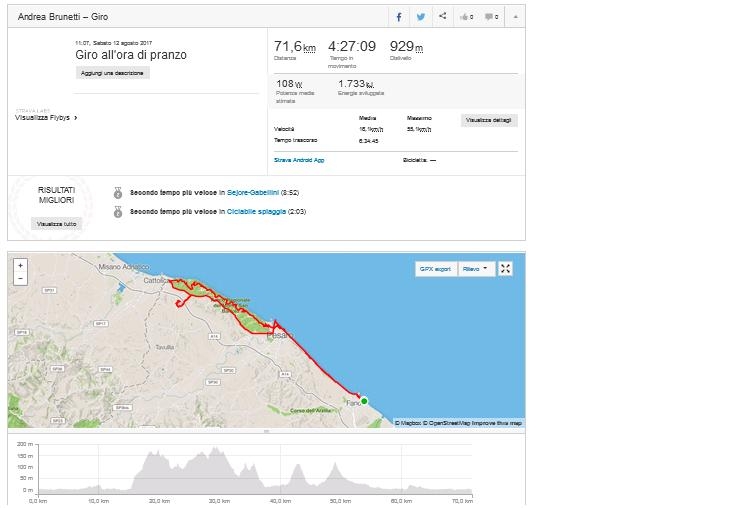Open the Ciclabile spiaggia segment link
This screenshot has height=508, width=739.
pyautogui.click(x=256, y=212)
